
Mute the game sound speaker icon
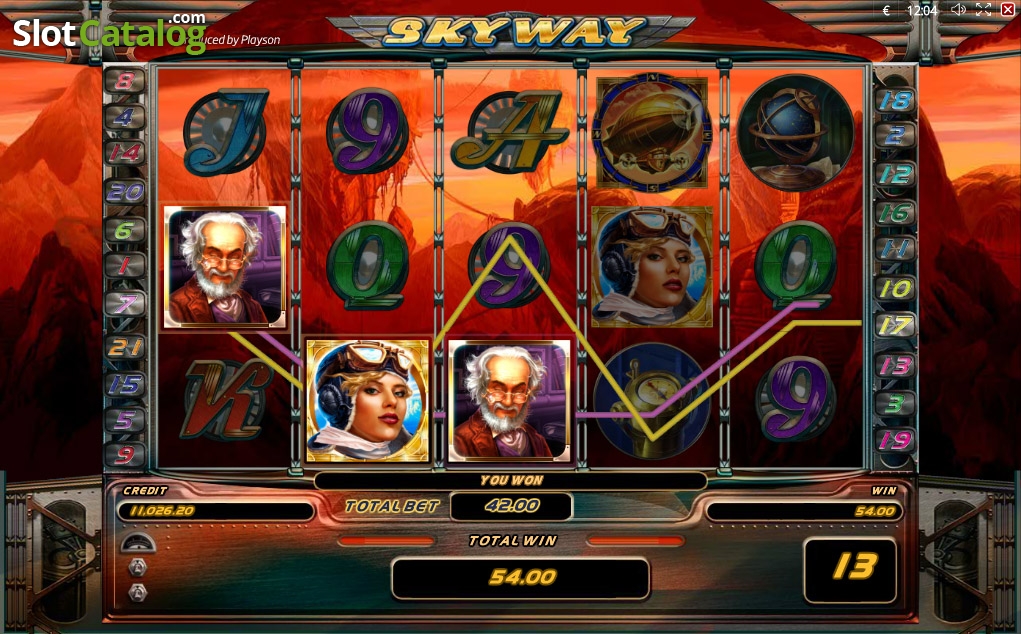click(x=958, y=10)
